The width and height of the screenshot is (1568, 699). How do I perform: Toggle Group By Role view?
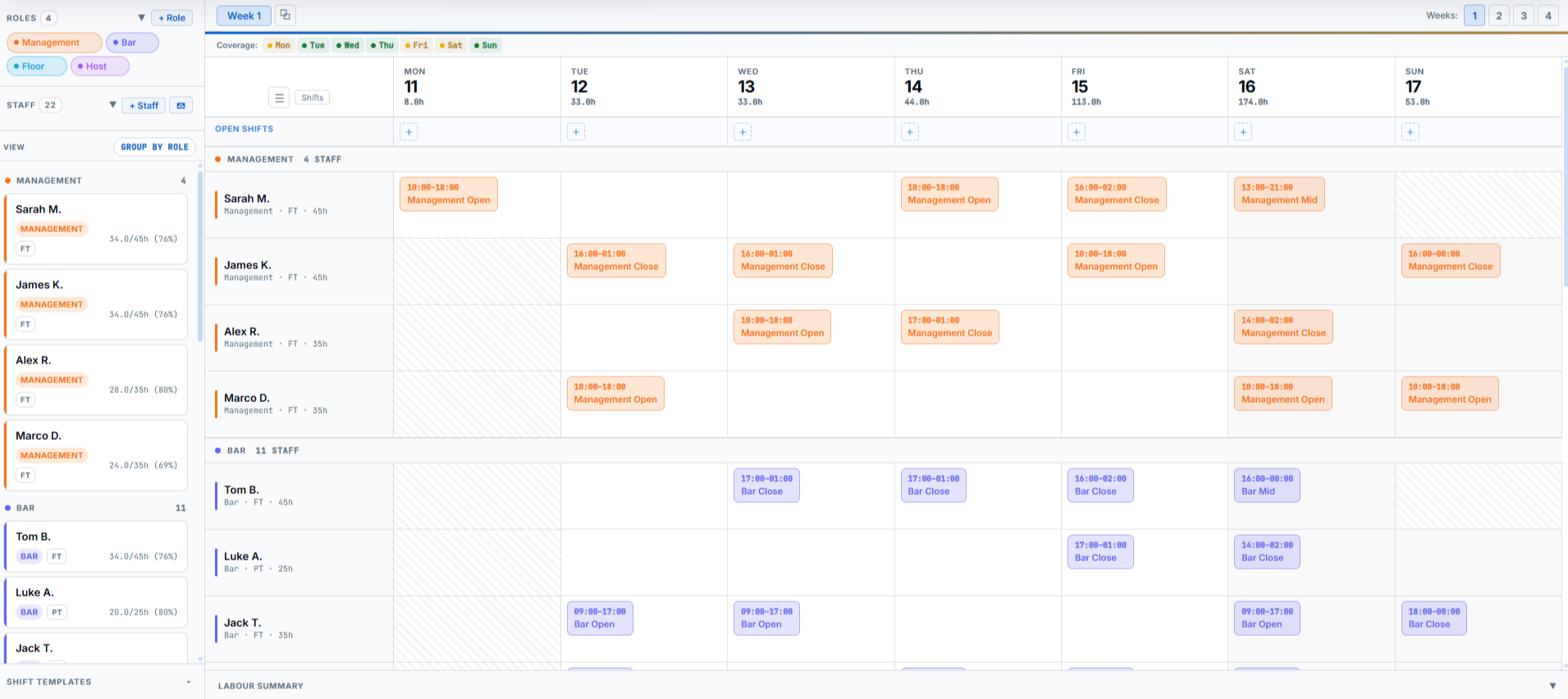tap(154, 147)
